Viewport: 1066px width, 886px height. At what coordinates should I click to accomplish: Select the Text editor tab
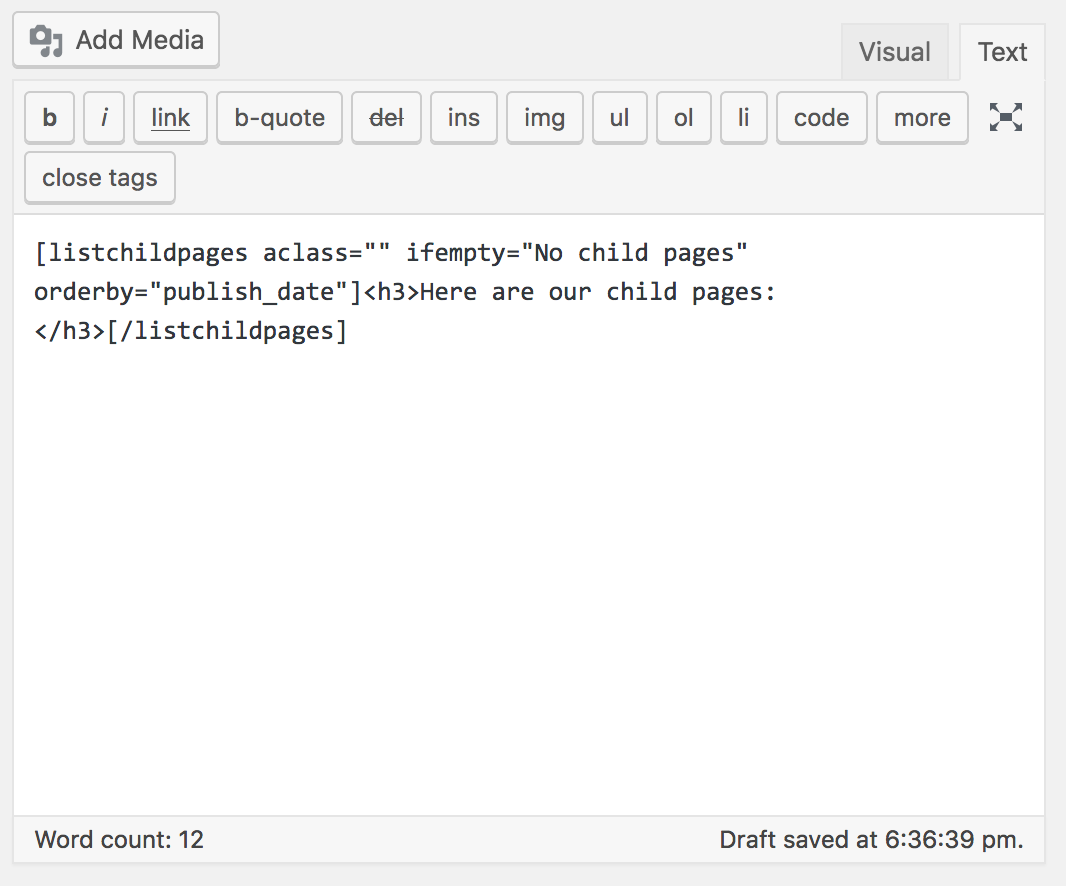point(1002,52)
